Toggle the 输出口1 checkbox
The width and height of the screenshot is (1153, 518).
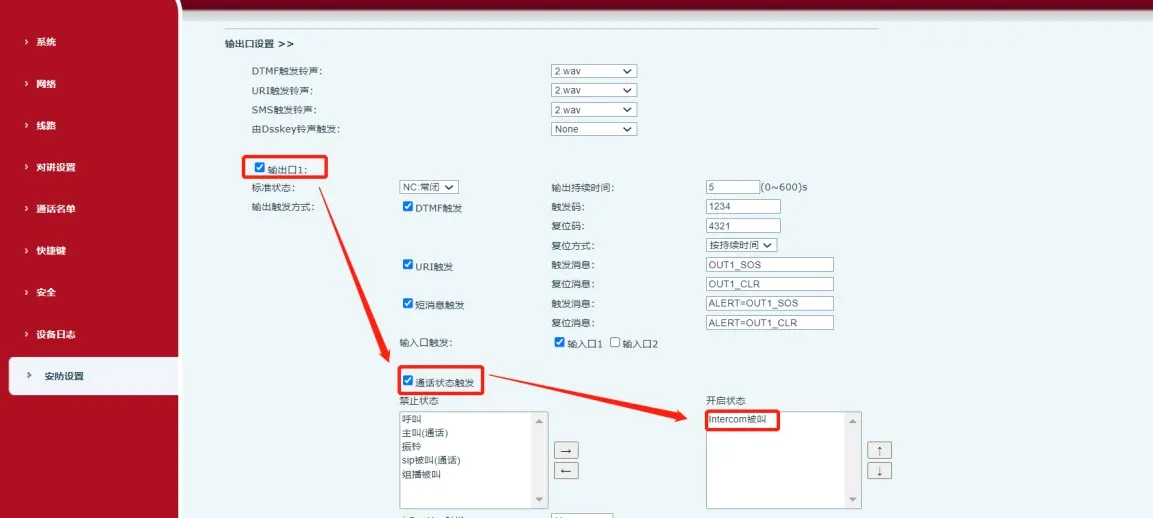coord(260,168)
